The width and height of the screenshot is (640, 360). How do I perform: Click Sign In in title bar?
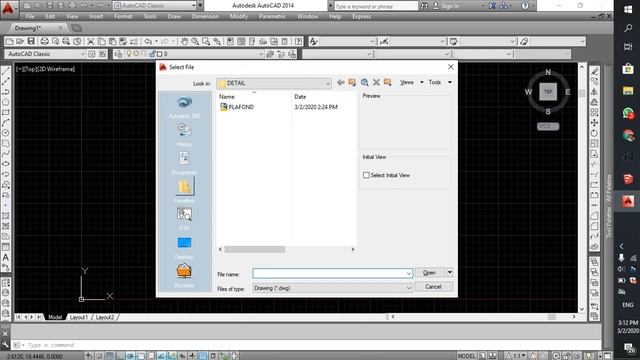coord(450,6)
